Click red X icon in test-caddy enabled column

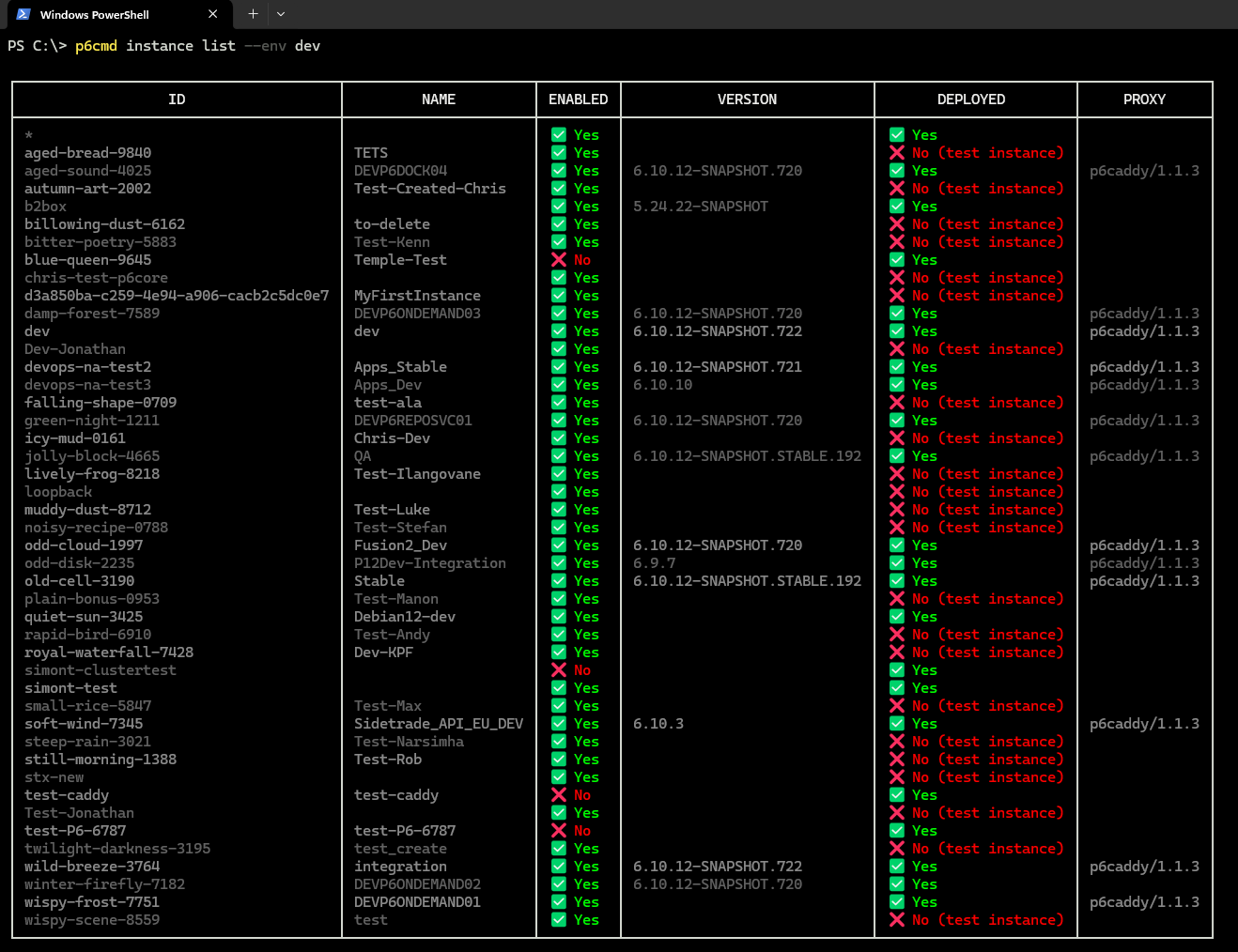pos(559,795)
